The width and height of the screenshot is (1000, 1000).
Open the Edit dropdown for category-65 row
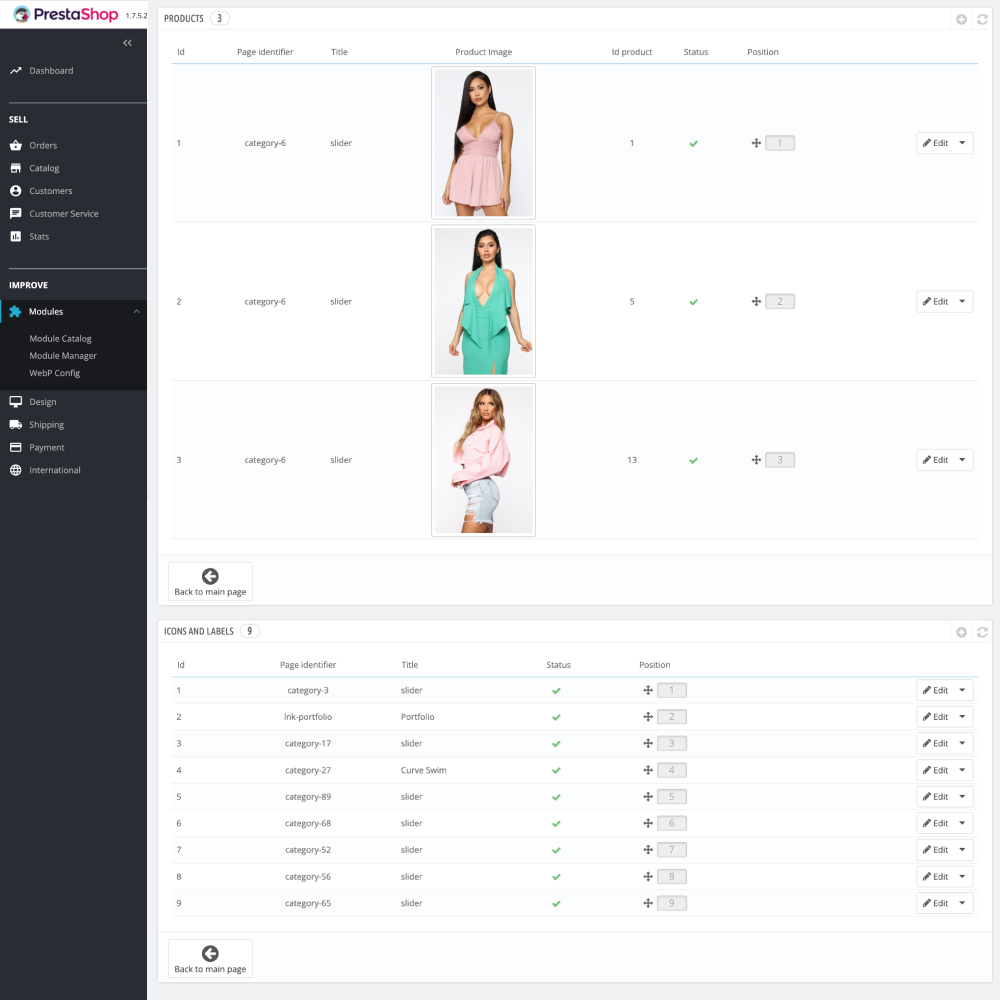coord(963,903)
